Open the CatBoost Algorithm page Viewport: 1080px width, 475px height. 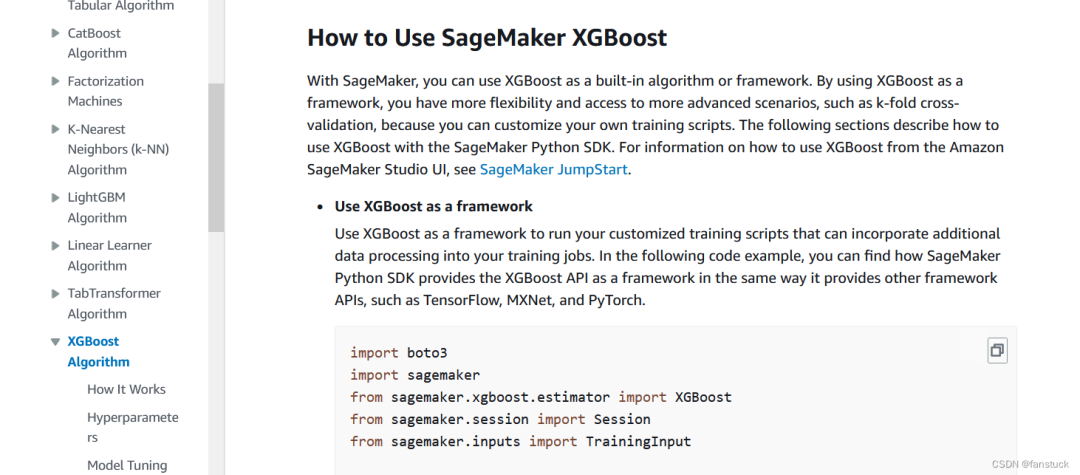(97, 43)
